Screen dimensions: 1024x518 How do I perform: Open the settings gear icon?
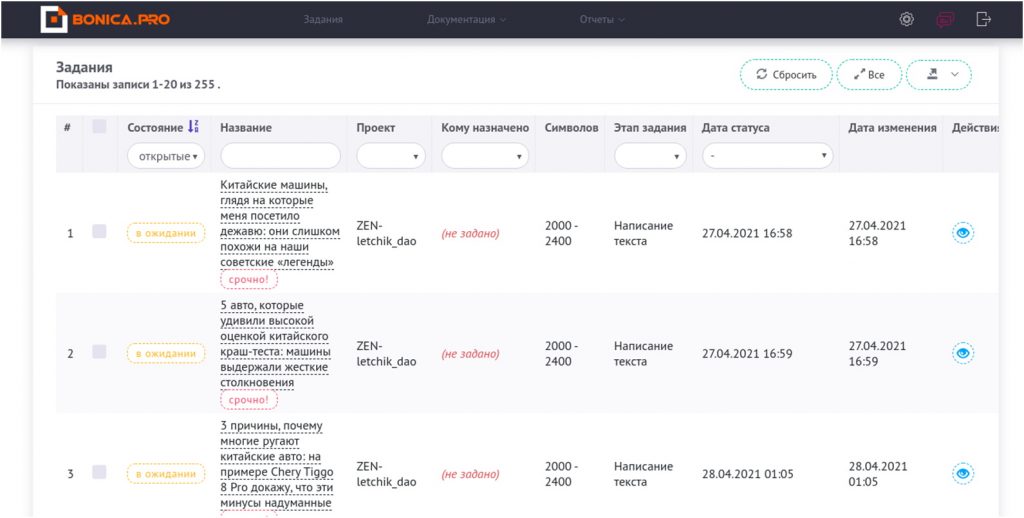point(906,19)
